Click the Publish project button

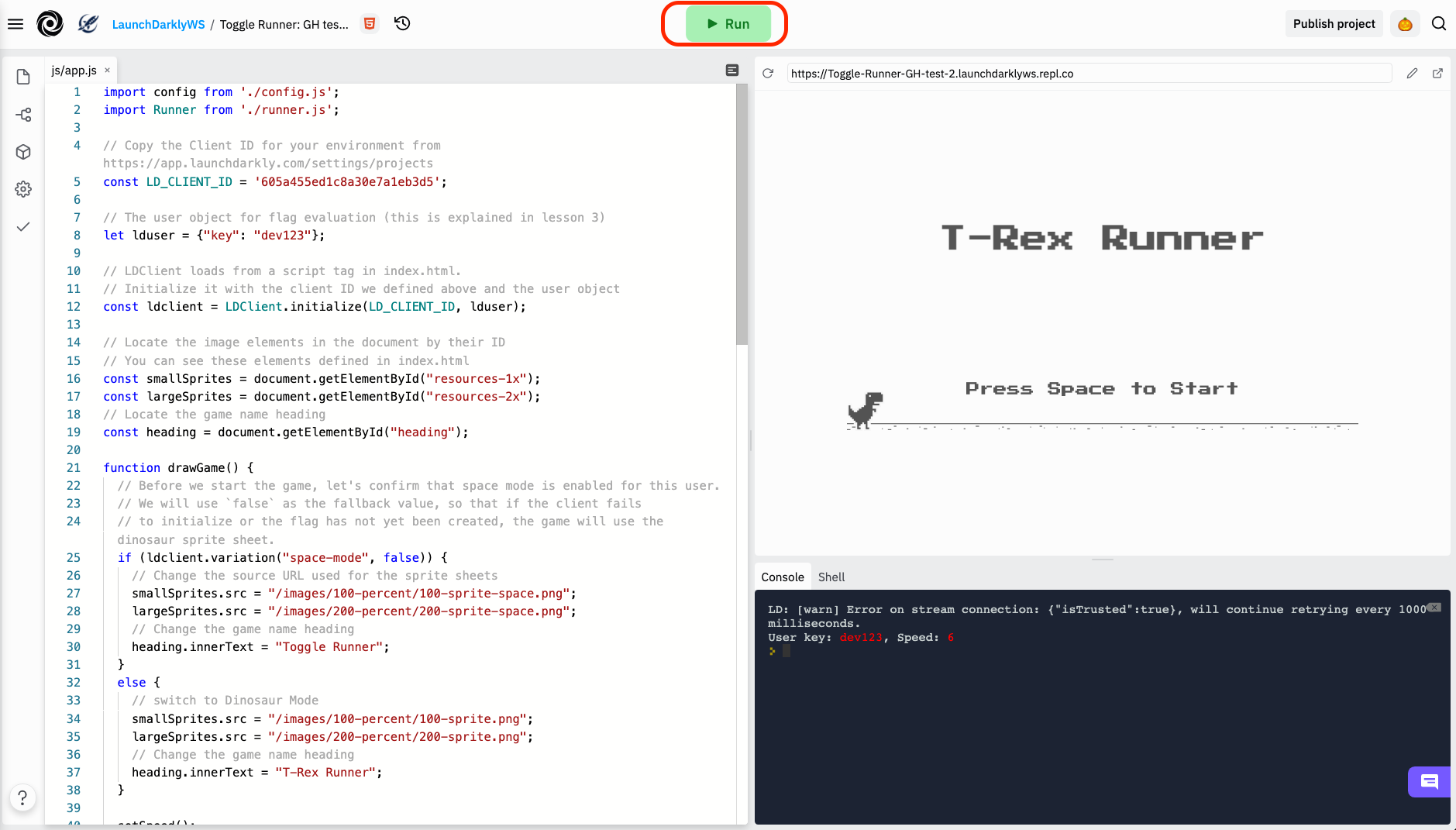coord(1334,23)
